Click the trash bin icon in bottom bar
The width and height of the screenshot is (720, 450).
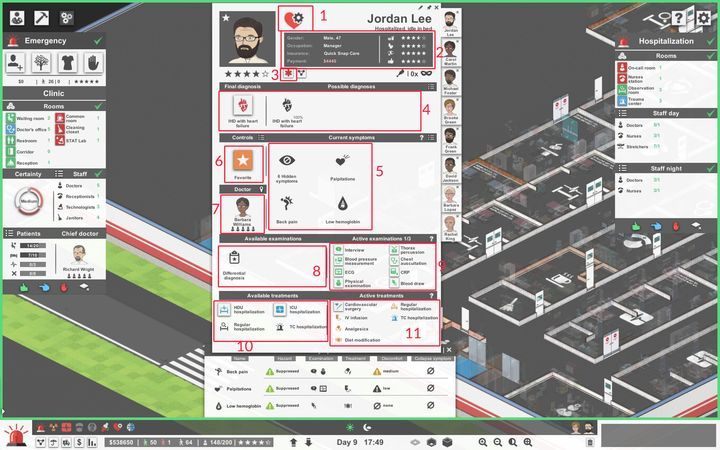click(590, 443)
